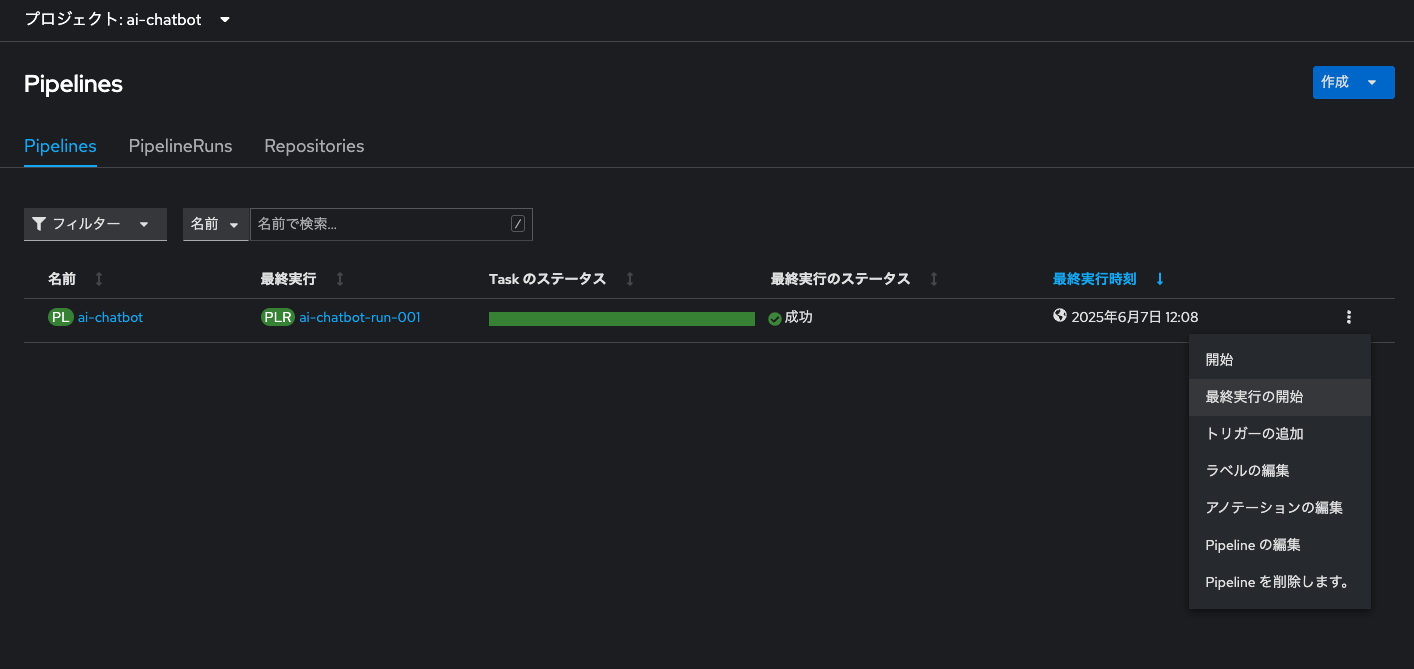Open the フィルター filter dropdown
1414x669 pixels.
[x=95, y=224]
